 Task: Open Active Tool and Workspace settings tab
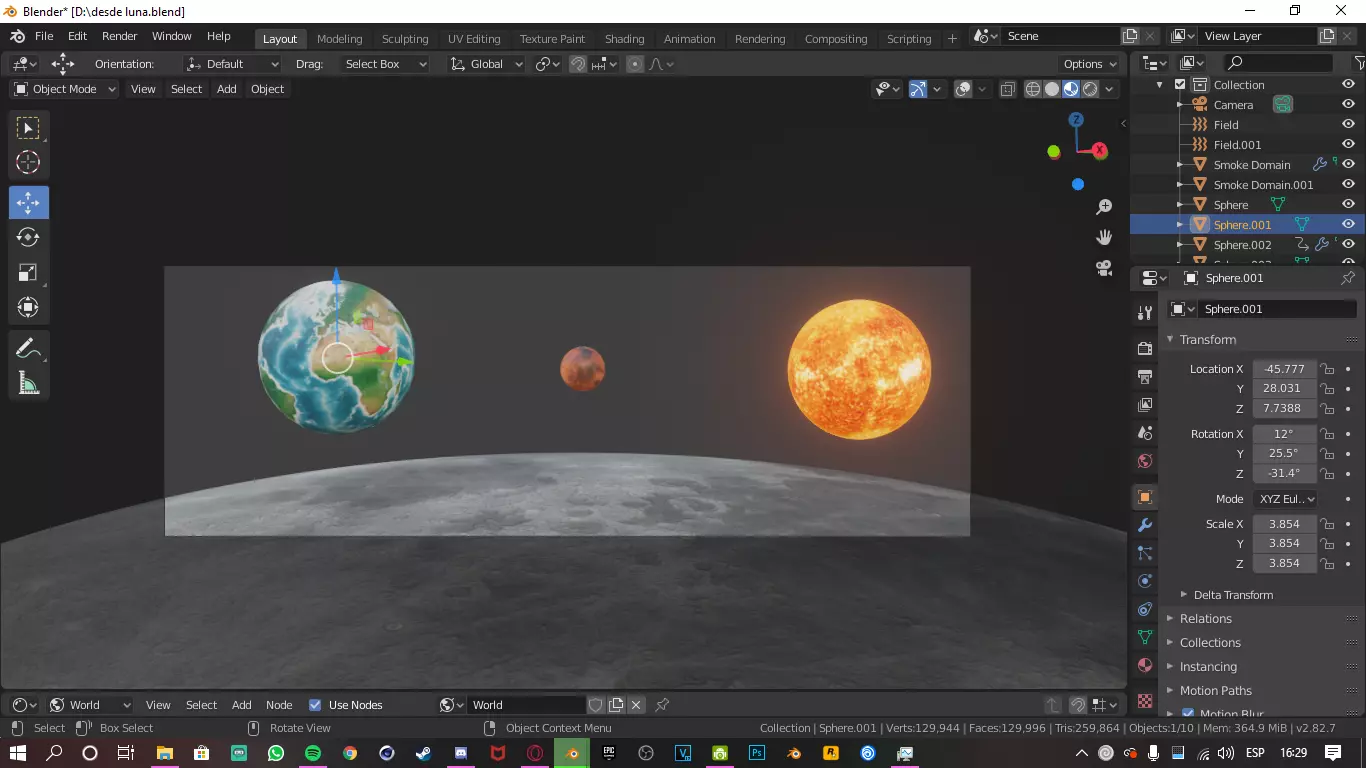coord(1145,313)
